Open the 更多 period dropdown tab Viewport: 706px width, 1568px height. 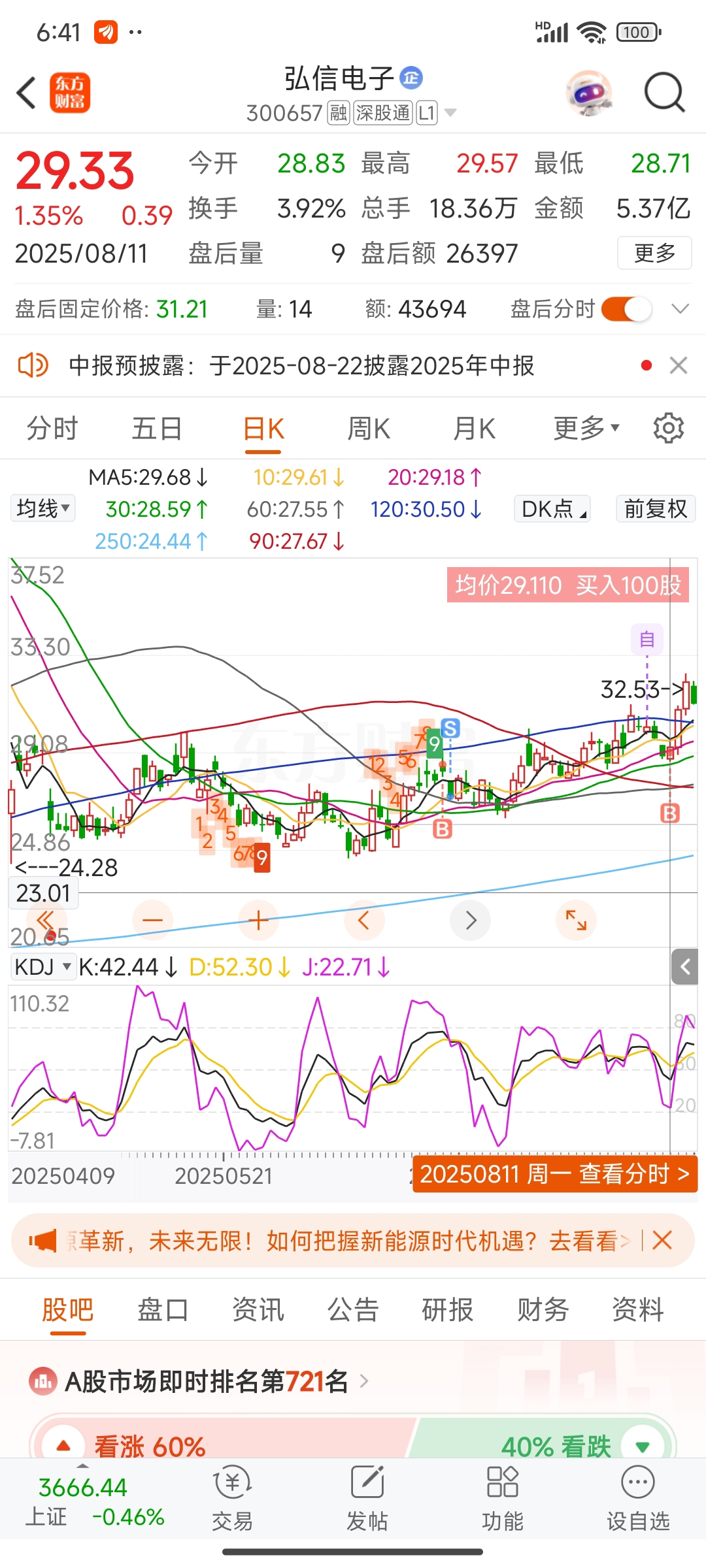[586, 429]
